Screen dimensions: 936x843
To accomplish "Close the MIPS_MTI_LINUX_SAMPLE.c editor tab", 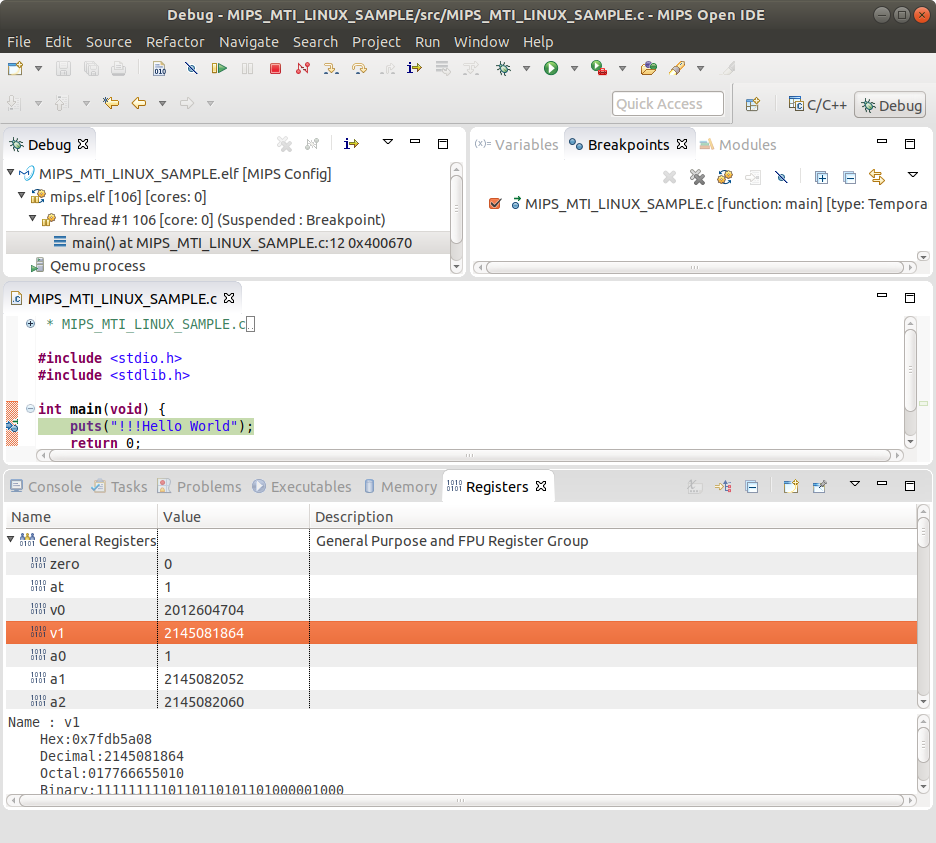I will point(229,298).
